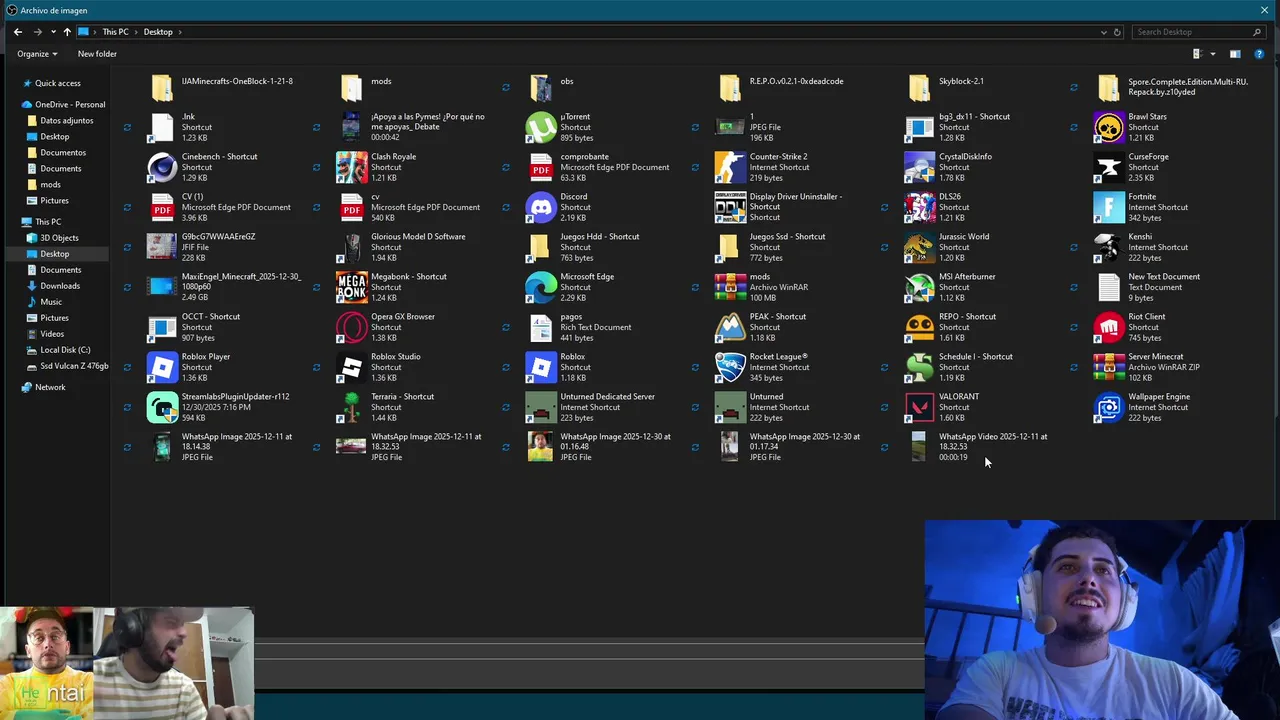
Task: Select the Skyblock-2.1 folder
Action: click(919, 87)
